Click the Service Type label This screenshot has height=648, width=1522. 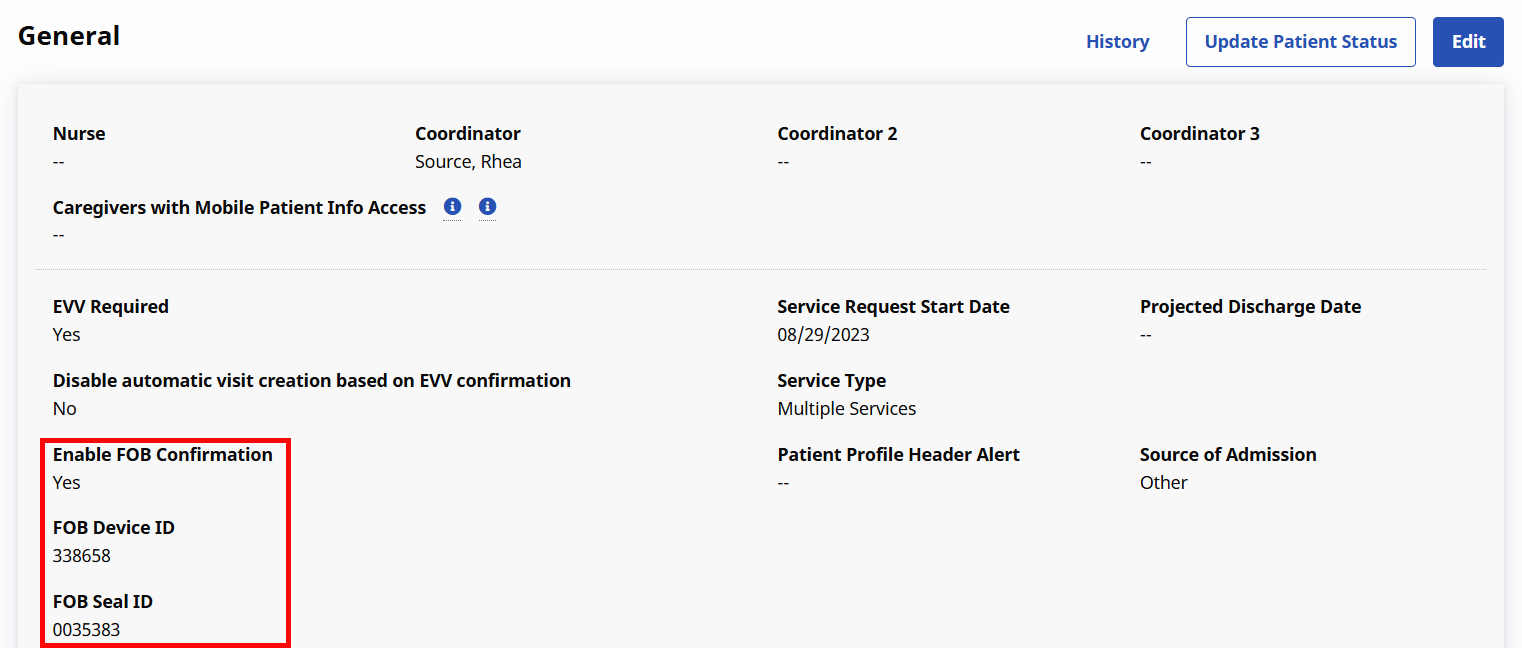pyautogui.click(x=831, y=380)
